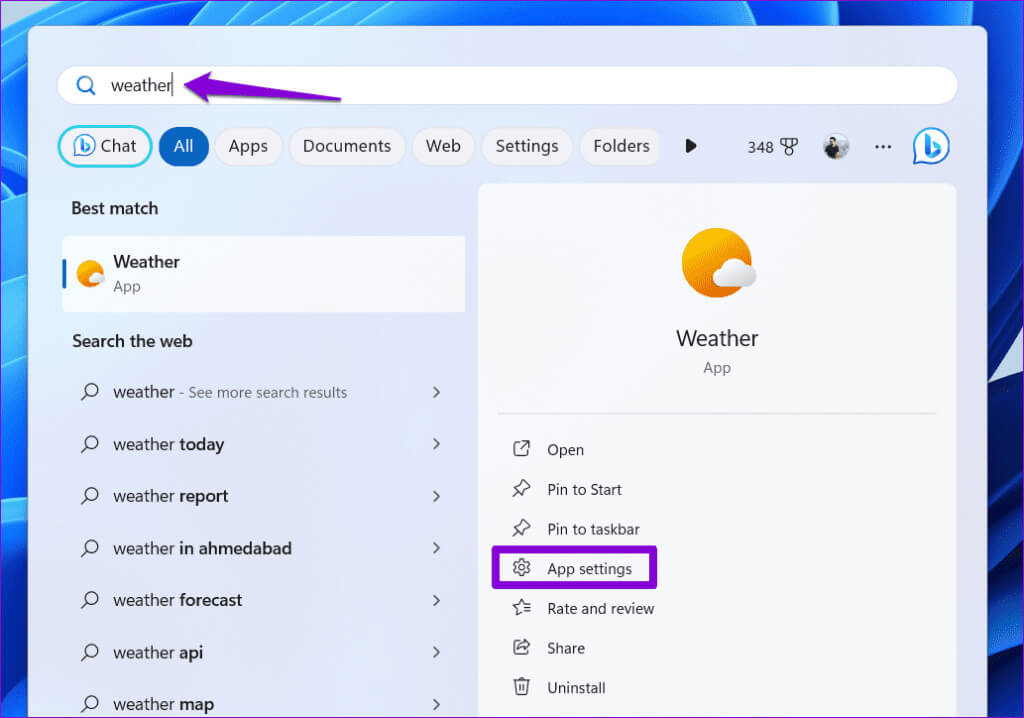The image size is (1024, 718).
Task: Expand chevron beside 'weather today'
Action: [436, 444]
